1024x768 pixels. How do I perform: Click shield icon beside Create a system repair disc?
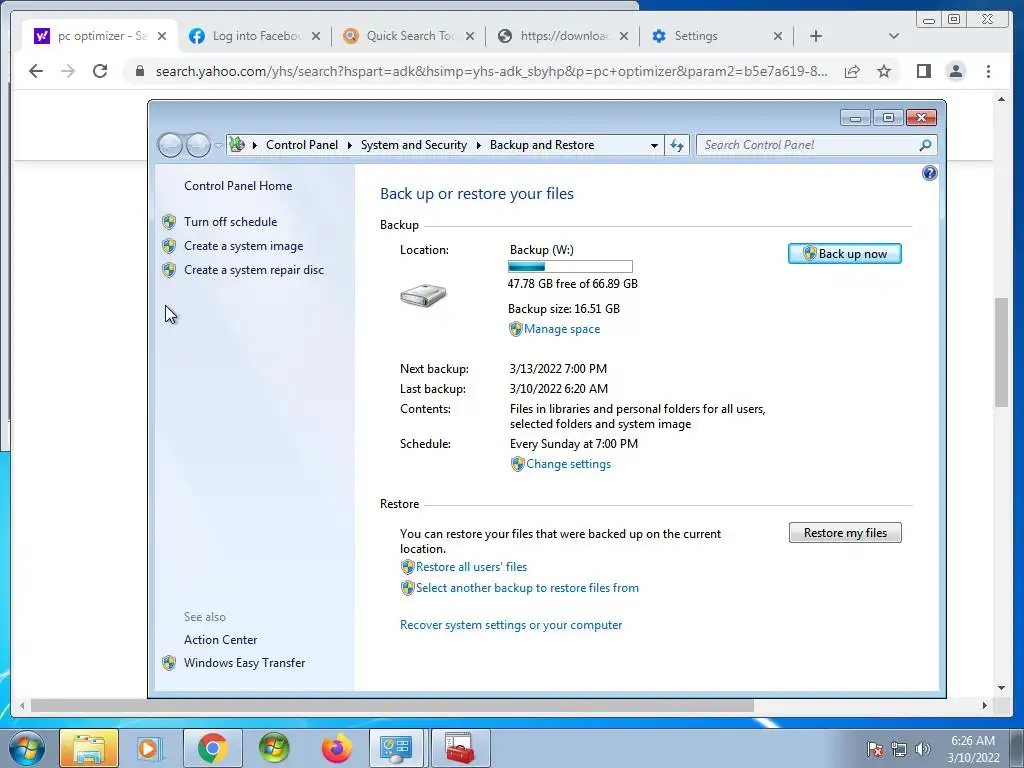(169, 270)
